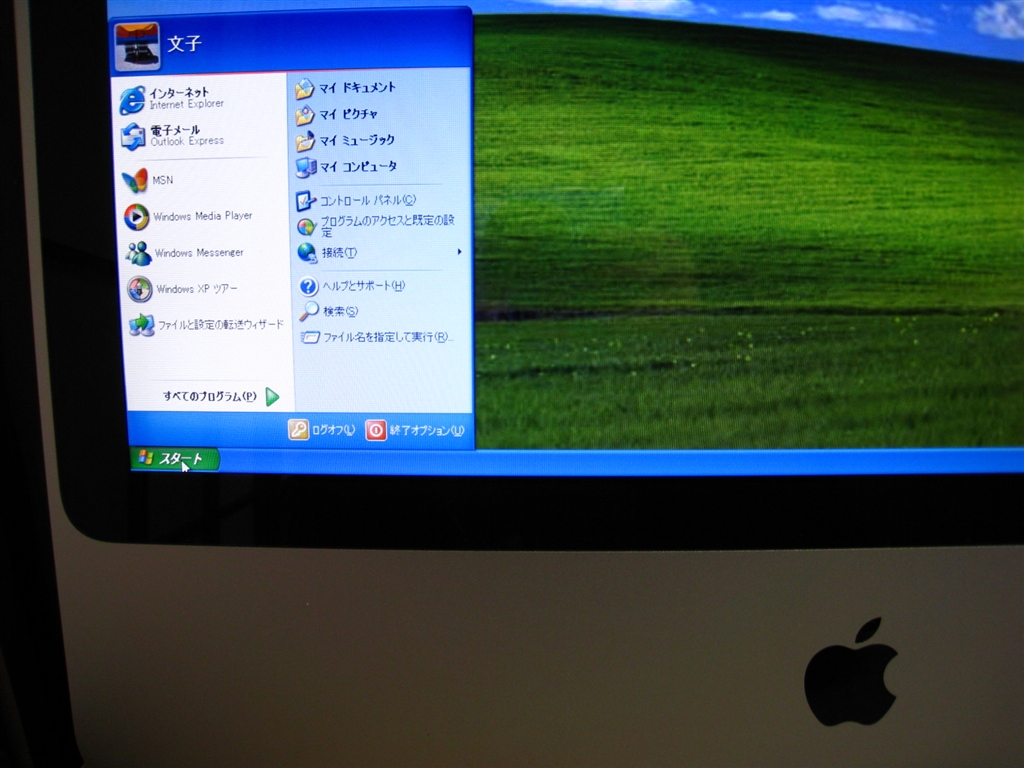This screenshot has height=768, width=1024.
Task: Open the マイ ミュージック folder icon
Action: 305,141
